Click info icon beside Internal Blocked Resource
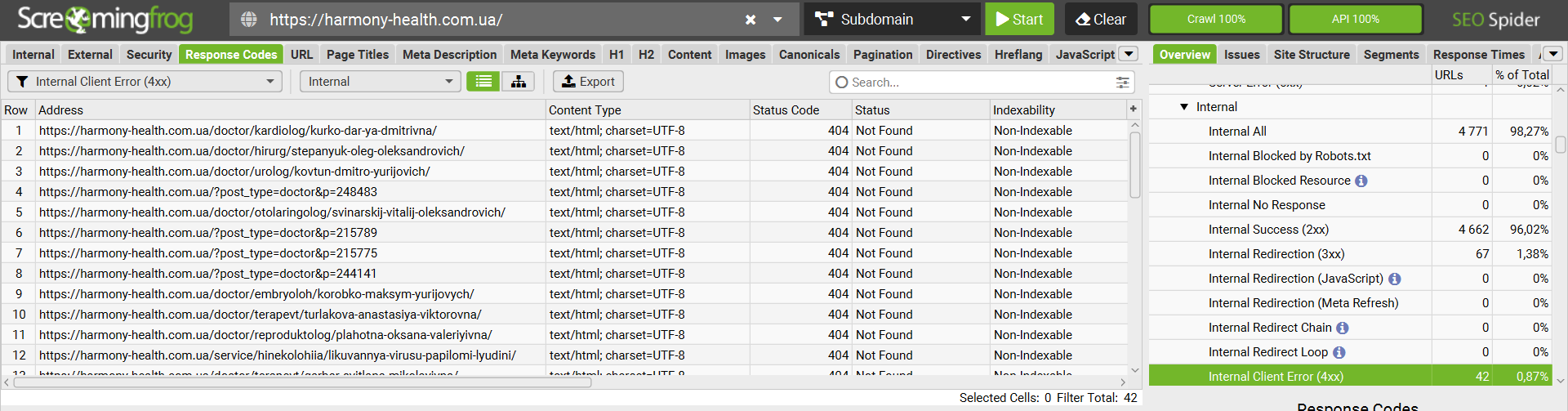The image size is (1568, 411). [1361, 181]
